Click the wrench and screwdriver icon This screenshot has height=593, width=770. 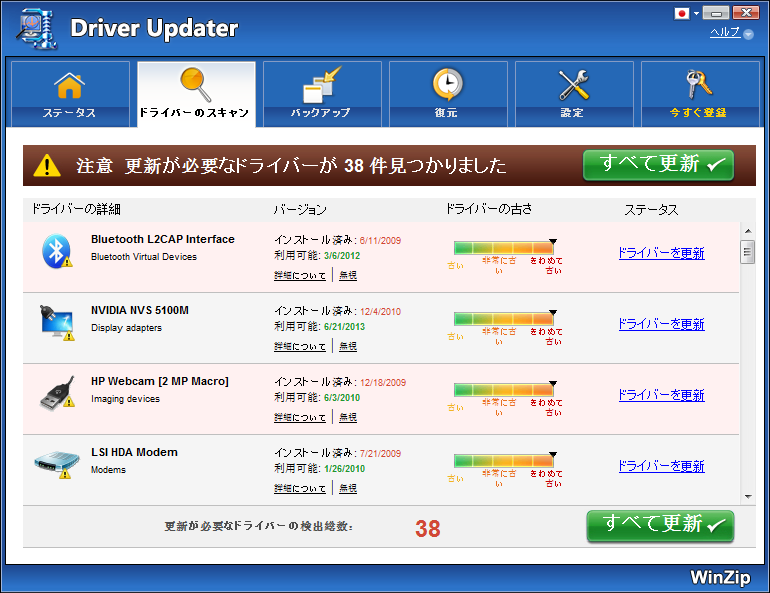[574, 84]
